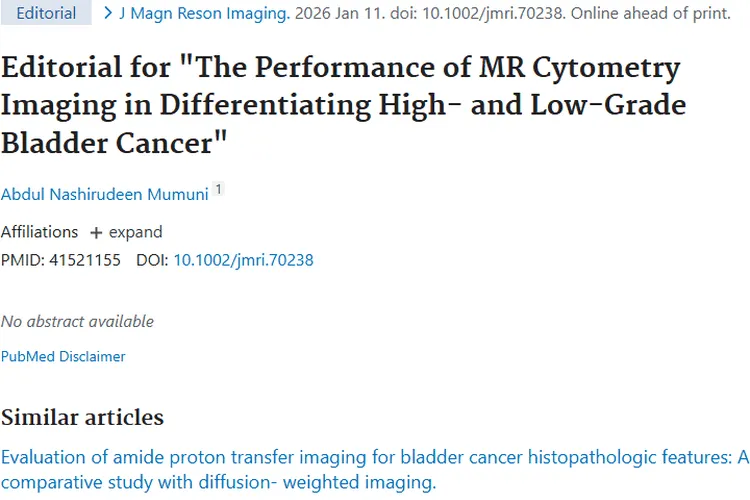Viewport: 750px width, 500px height.
Task: Open the J Magn Reson Imaging journal menu
Action: pyautogui.click(x=204, y=14)
